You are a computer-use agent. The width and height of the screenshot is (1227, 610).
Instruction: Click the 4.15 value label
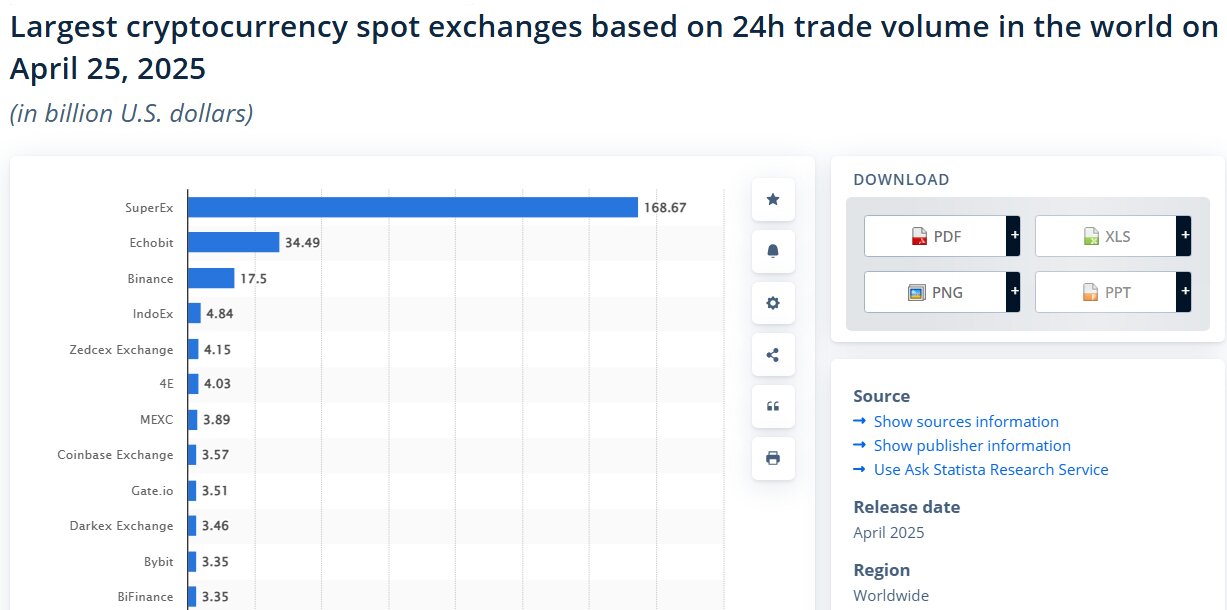pyautogui.click(x=218, y=350)
